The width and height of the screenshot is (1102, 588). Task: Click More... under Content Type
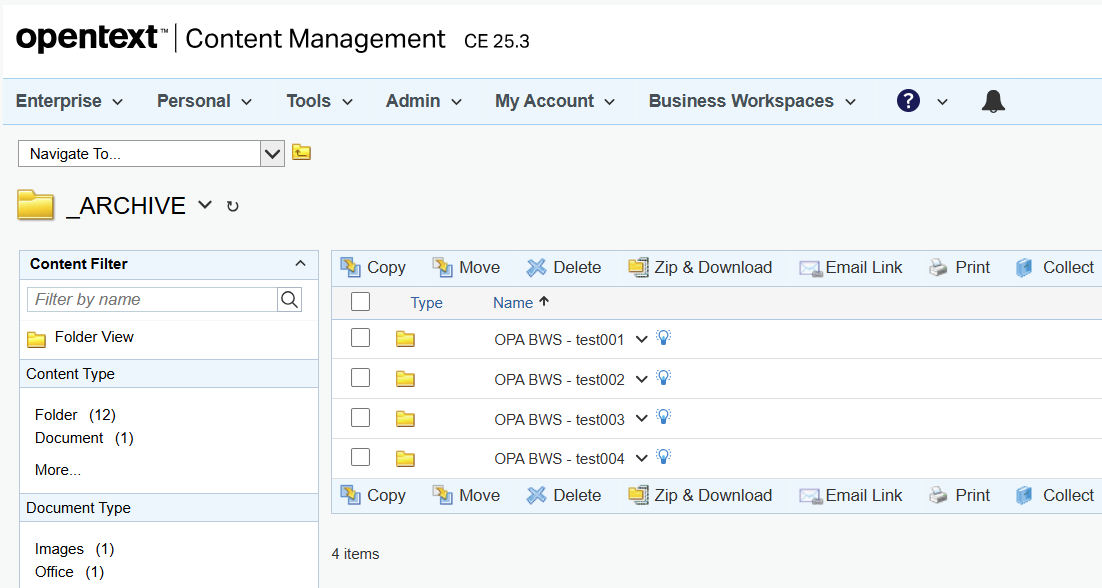(58, 470)
